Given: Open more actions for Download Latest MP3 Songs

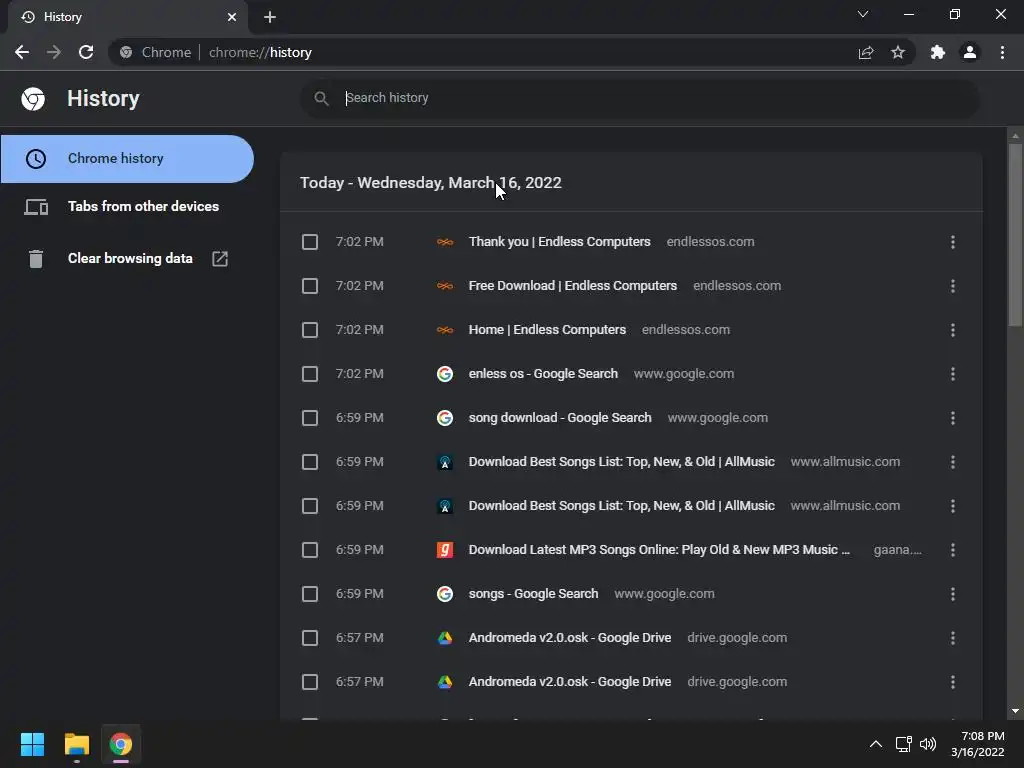Looking at the screenshot, I should [x=953, y=550].
